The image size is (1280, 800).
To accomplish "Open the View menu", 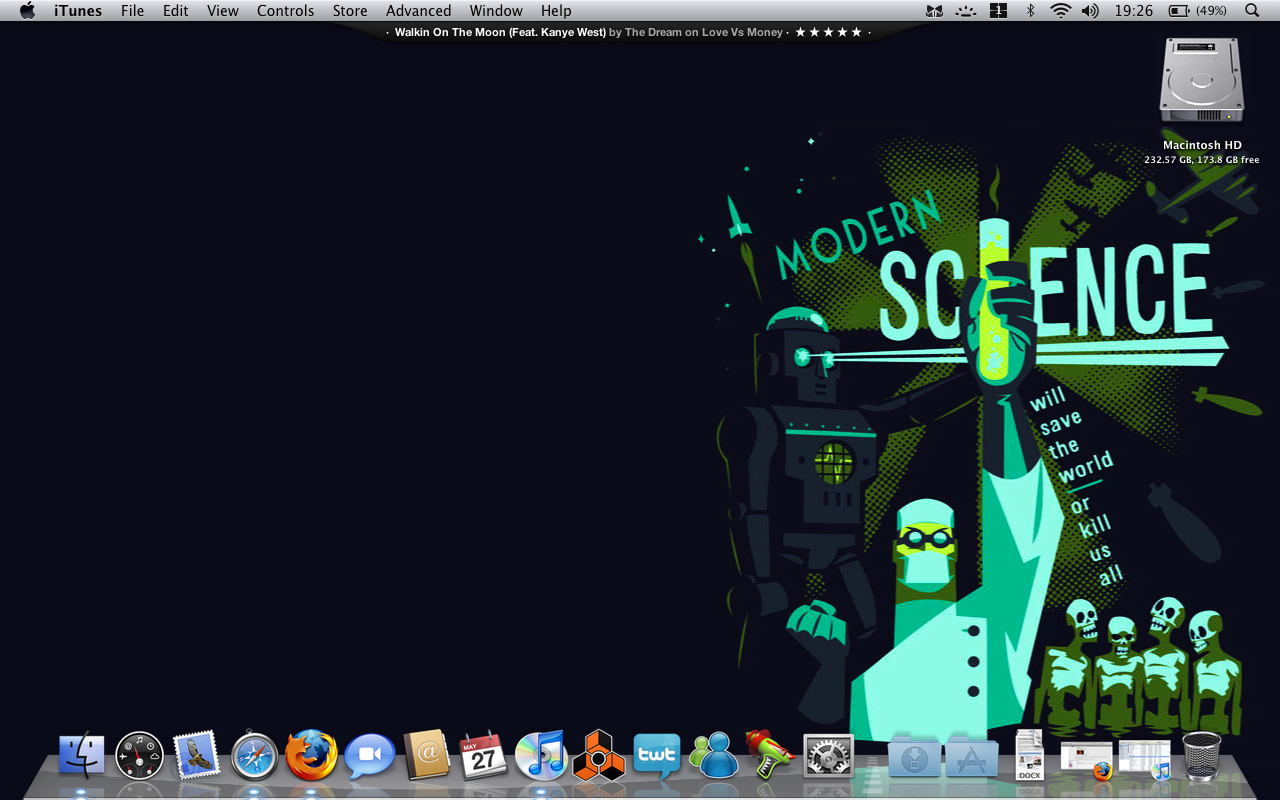I will click(x=223, y=11).
